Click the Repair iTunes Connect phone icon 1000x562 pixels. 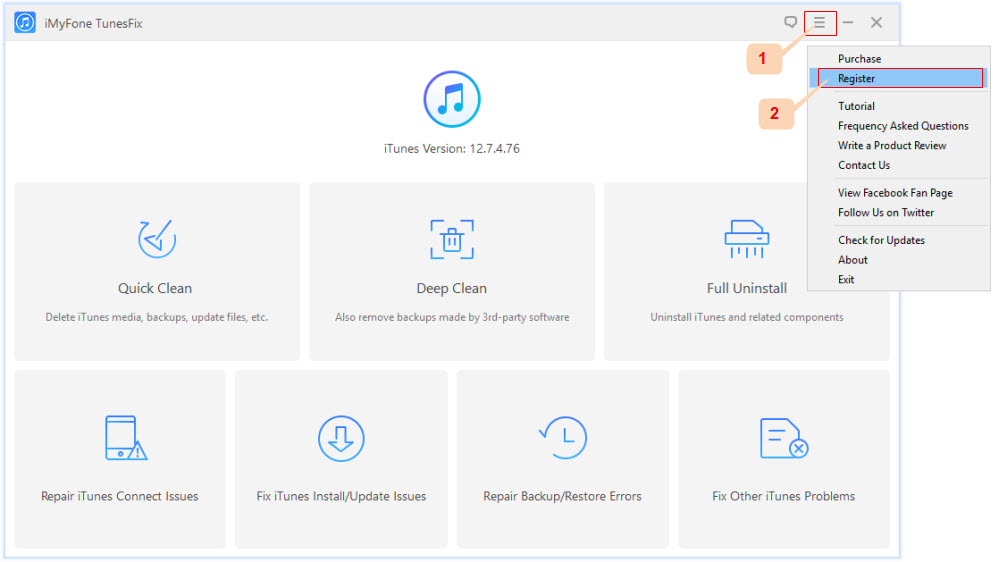[x=126, y=438]
